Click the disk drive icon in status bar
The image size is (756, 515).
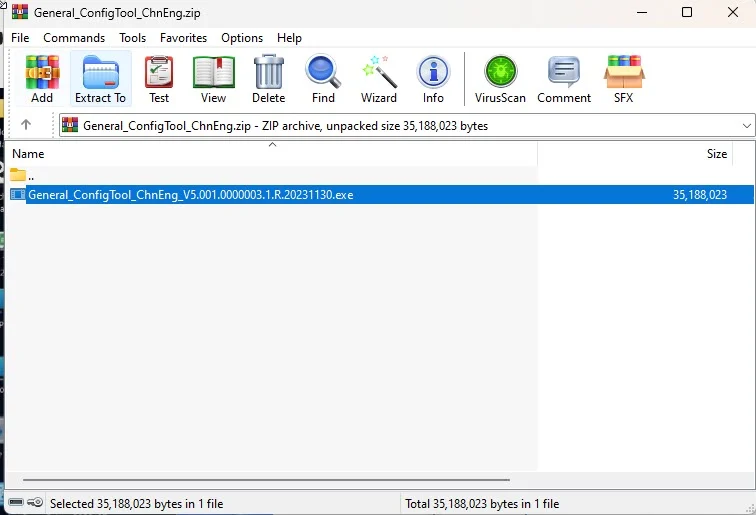16,502
